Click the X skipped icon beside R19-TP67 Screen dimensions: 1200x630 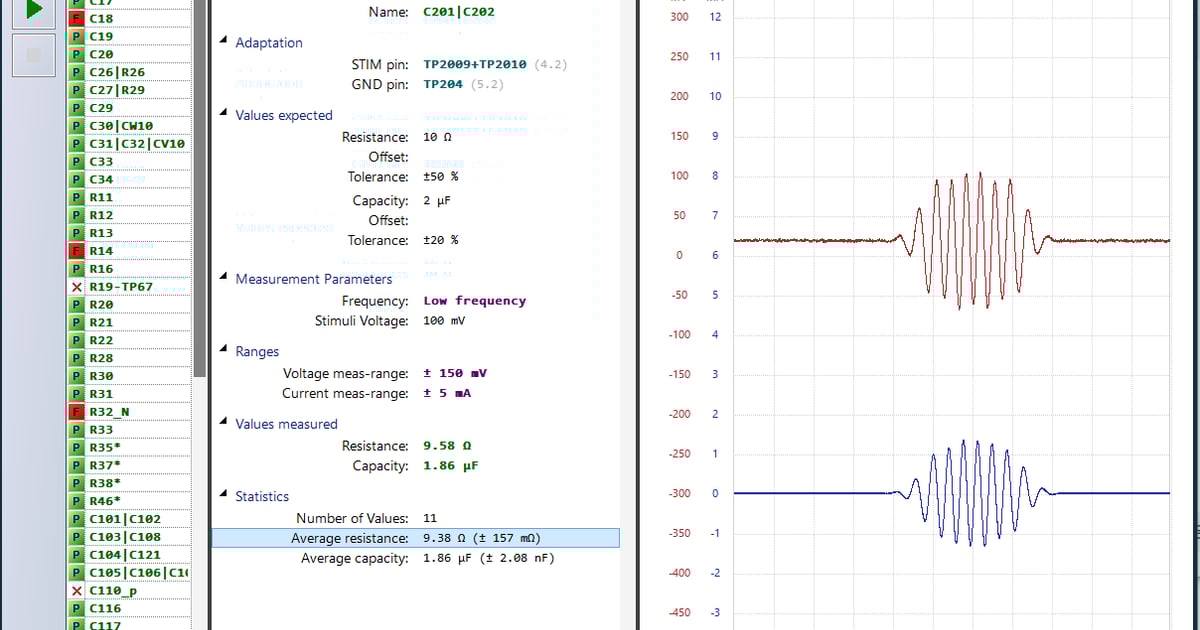76,287
